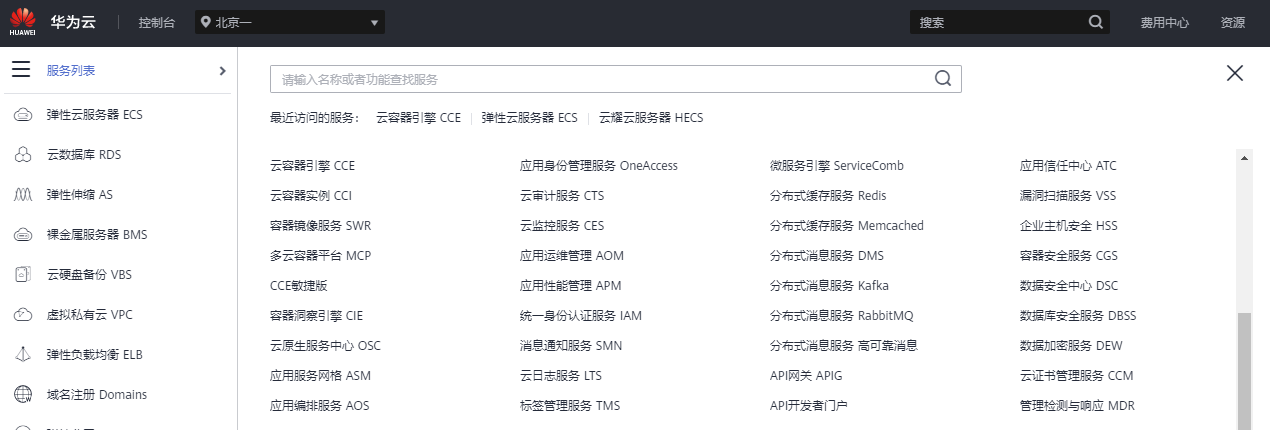This screenshot has height=430, width=1270.
Task: Open 费用中心 in top bar
Action: click(x=1165, y=22)
